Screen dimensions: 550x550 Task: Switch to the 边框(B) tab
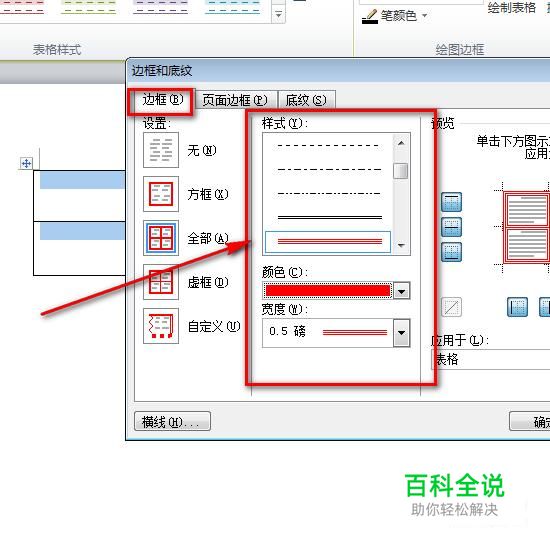[x=162, y=100]
